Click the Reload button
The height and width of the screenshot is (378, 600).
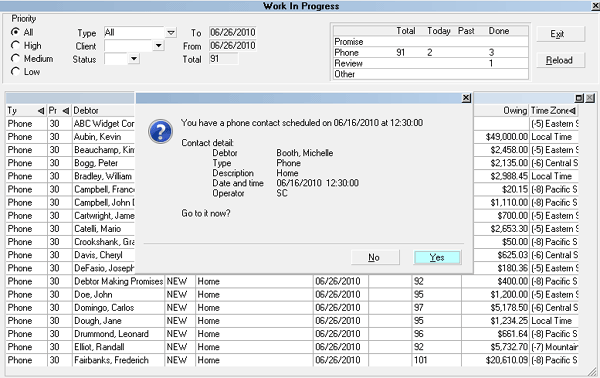(x=560, y=60)
